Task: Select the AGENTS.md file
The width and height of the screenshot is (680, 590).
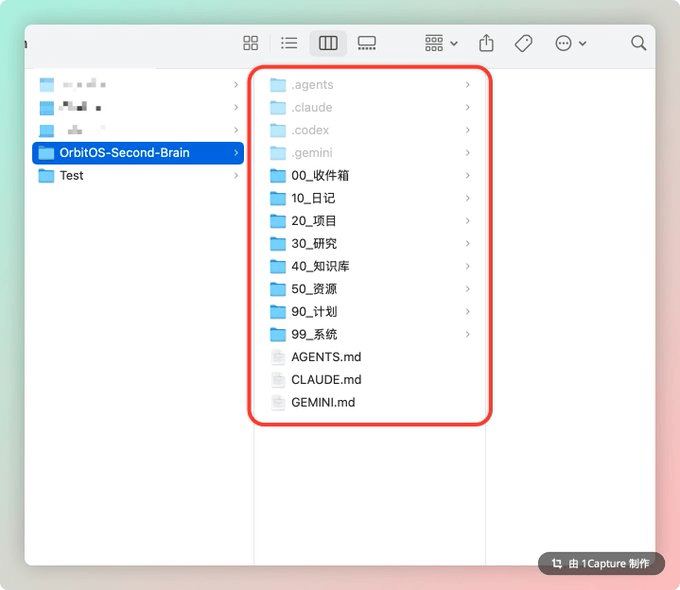Action: (x=326, y=357)
